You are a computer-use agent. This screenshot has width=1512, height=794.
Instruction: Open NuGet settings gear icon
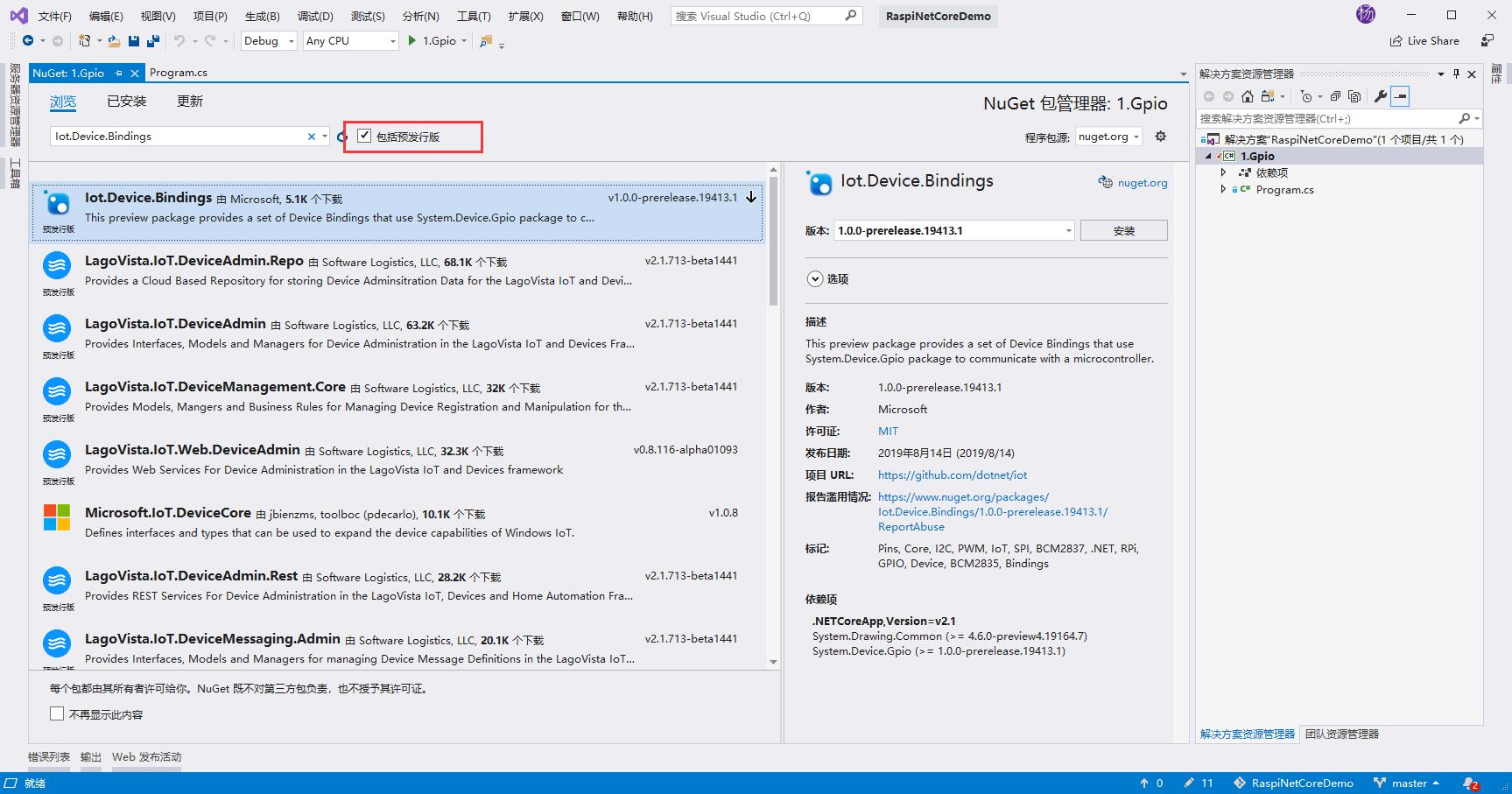(1160, 137)
